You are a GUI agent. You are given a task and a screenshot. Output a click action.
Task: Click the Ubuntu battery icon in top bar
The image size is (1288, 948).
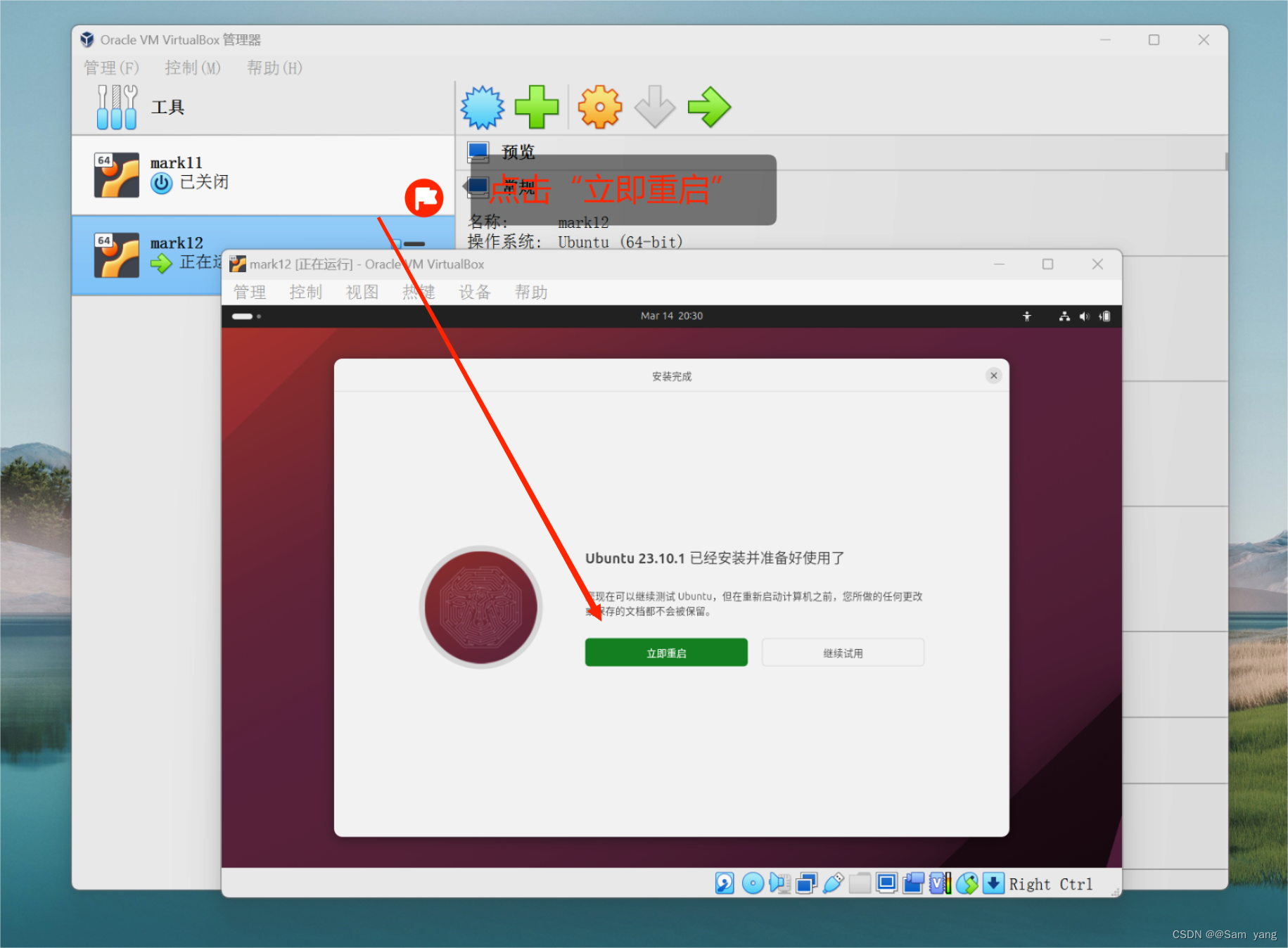(1104, 316)
